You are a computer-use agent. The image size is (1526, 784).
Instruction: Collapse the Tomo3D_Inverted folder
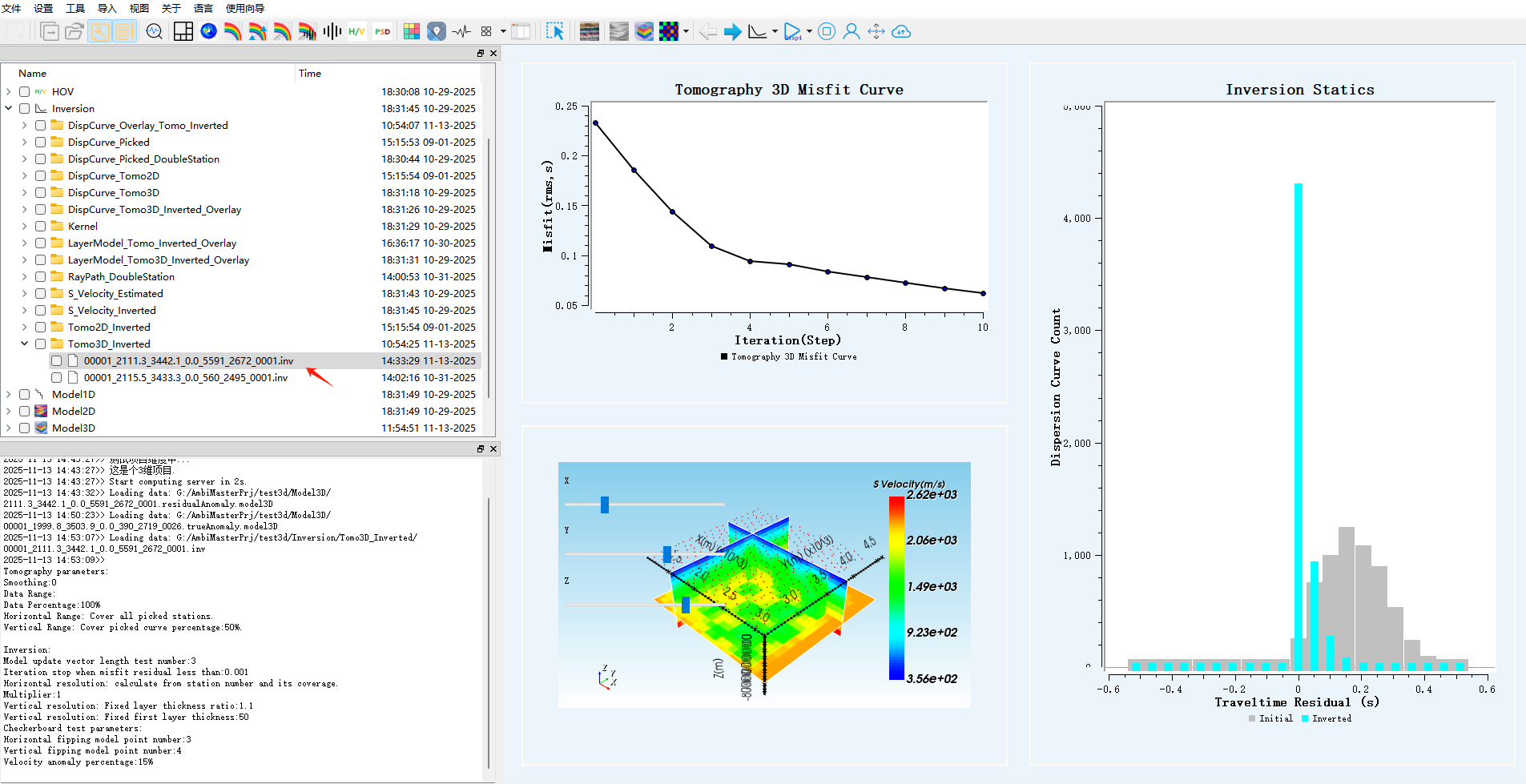(x=24, y=344)
